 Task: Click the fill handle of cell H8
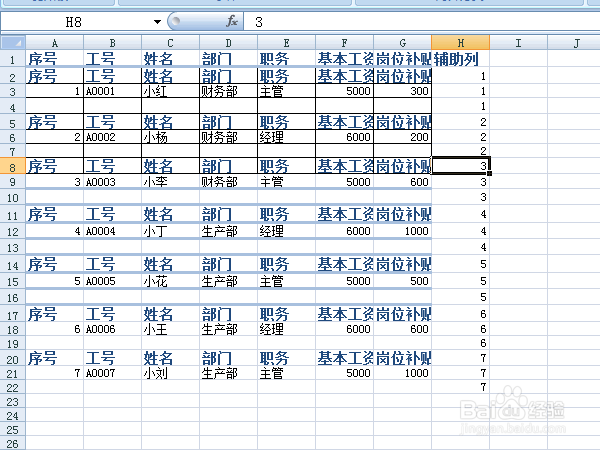(489, 174)
